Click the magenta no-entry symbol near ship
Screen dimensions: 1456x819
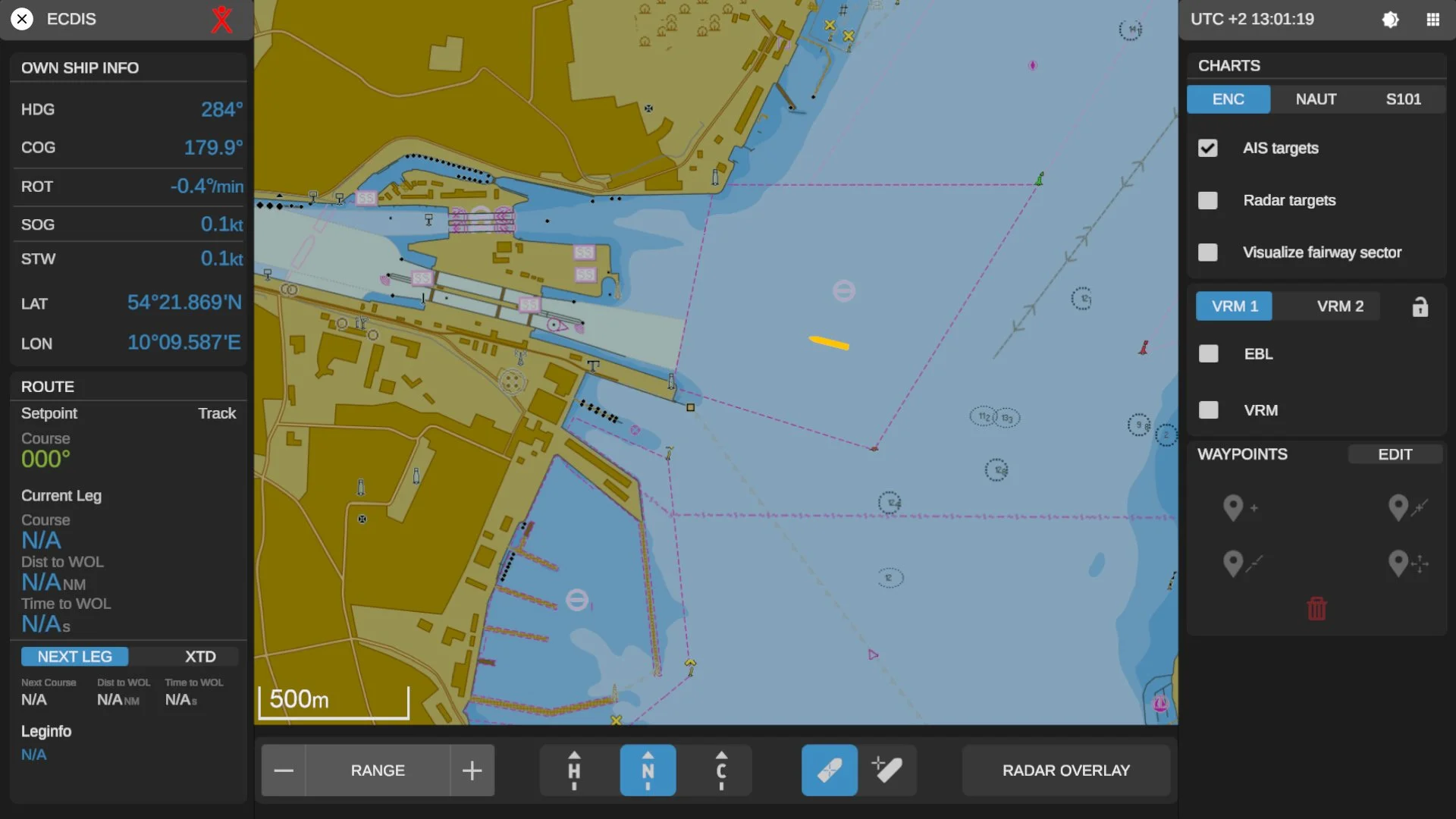844,290
